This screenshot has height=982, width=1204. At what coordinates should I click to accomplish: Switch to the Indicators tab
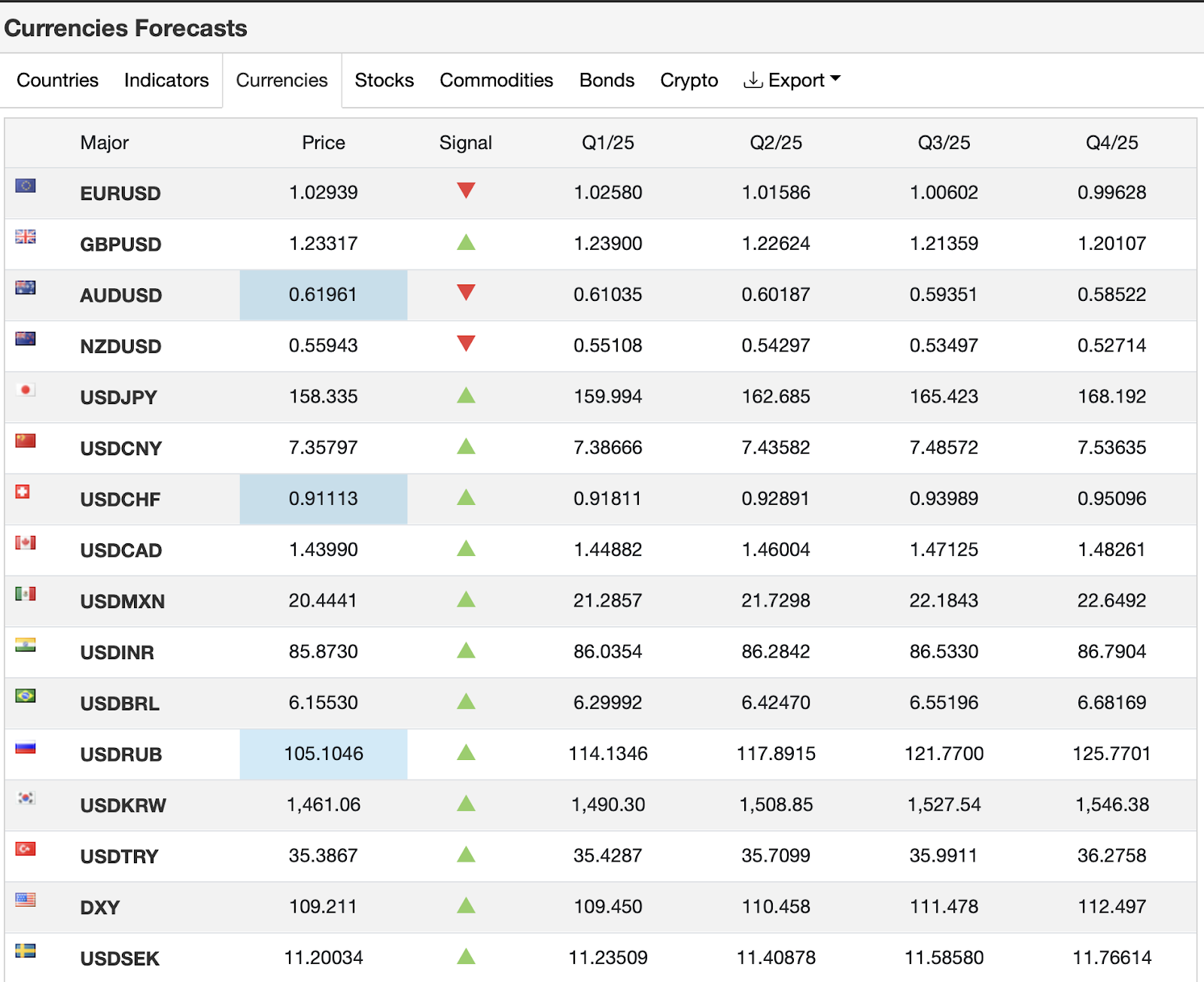coord(166,81)
